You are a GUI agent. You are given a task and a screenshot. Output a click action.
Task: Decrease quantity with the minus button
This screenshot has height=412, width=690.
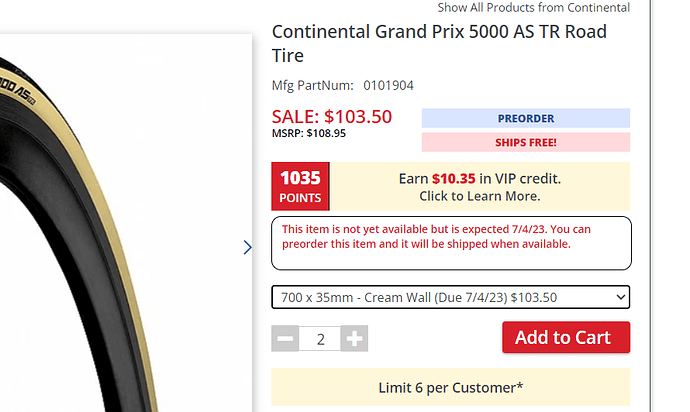285,338
